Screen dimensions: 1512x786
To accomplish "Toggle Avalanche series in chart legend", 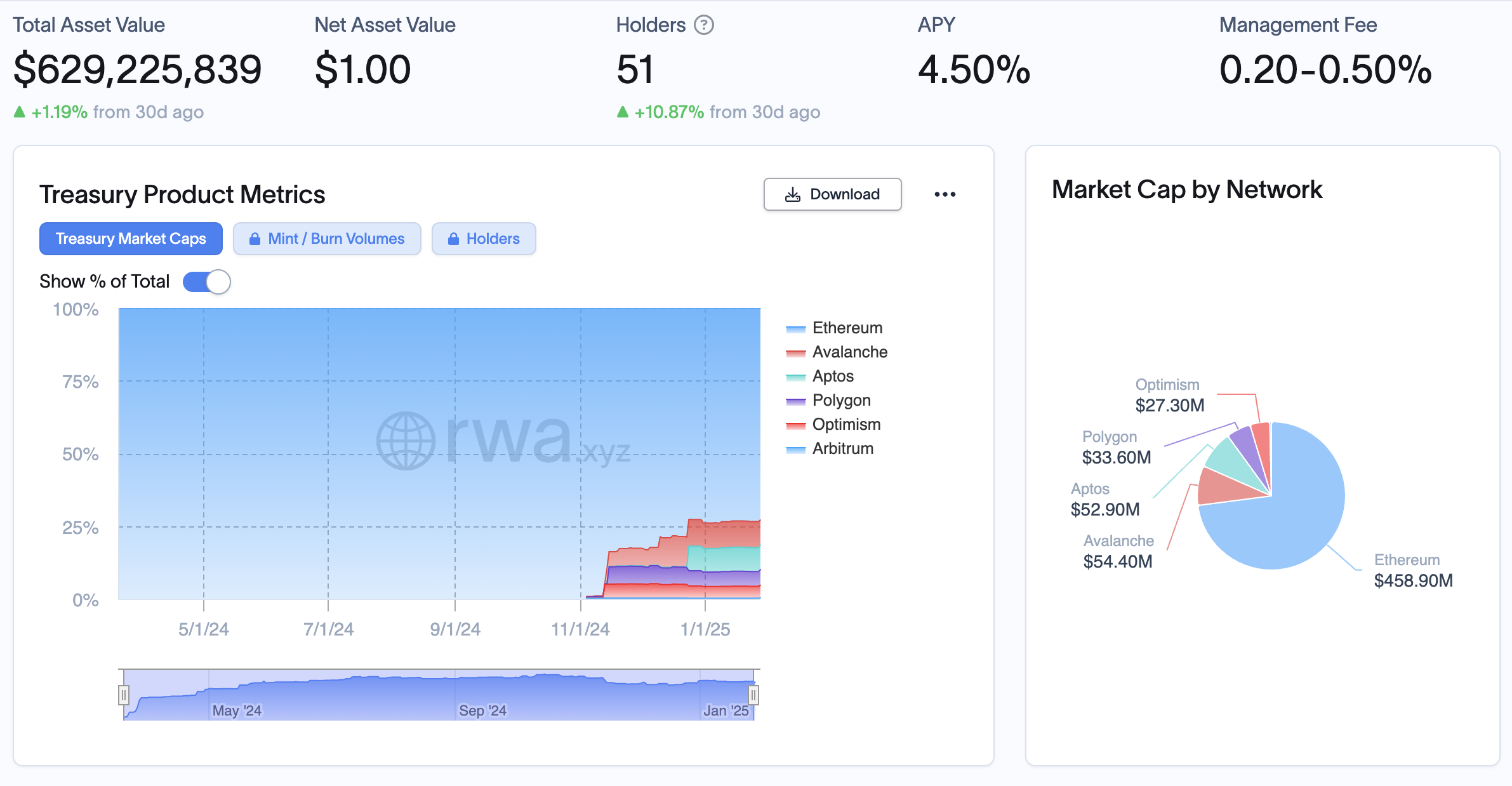I will click(x=849, y=352).
